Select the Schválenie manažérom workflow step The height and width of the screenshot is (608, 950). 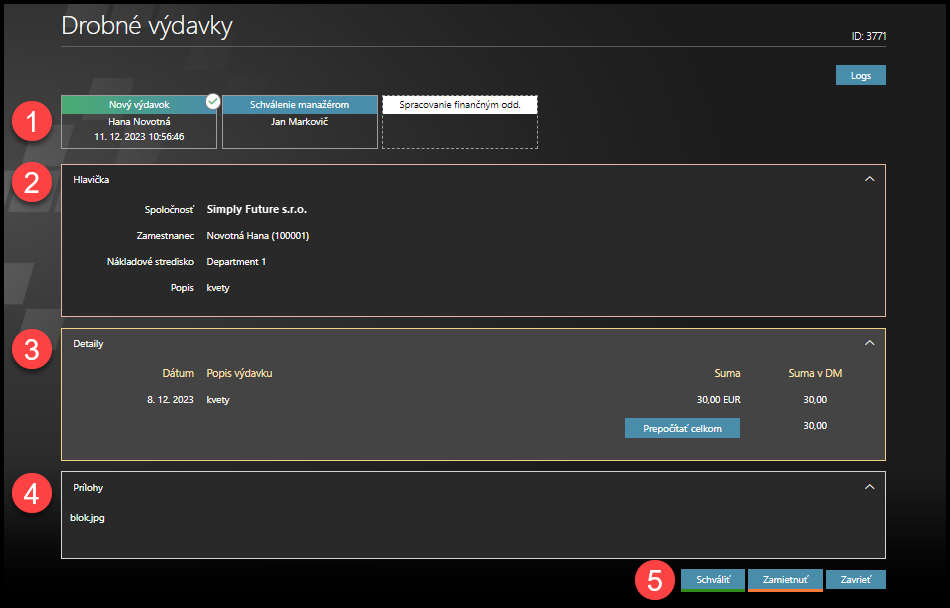click(x=300, y=104)
